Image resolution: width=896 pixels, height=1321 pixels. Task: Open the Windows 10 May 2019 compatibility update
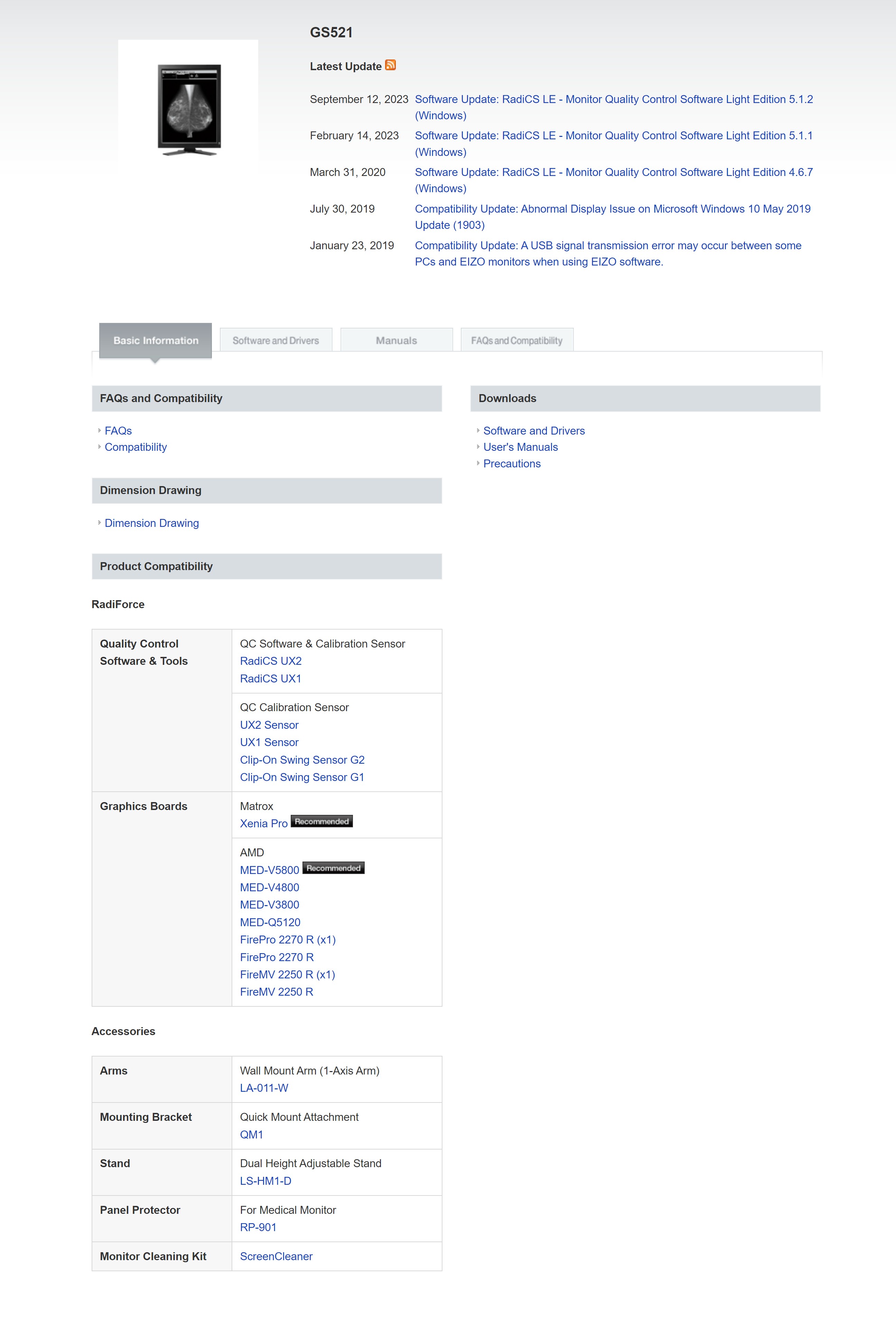[x=613, y=216]
